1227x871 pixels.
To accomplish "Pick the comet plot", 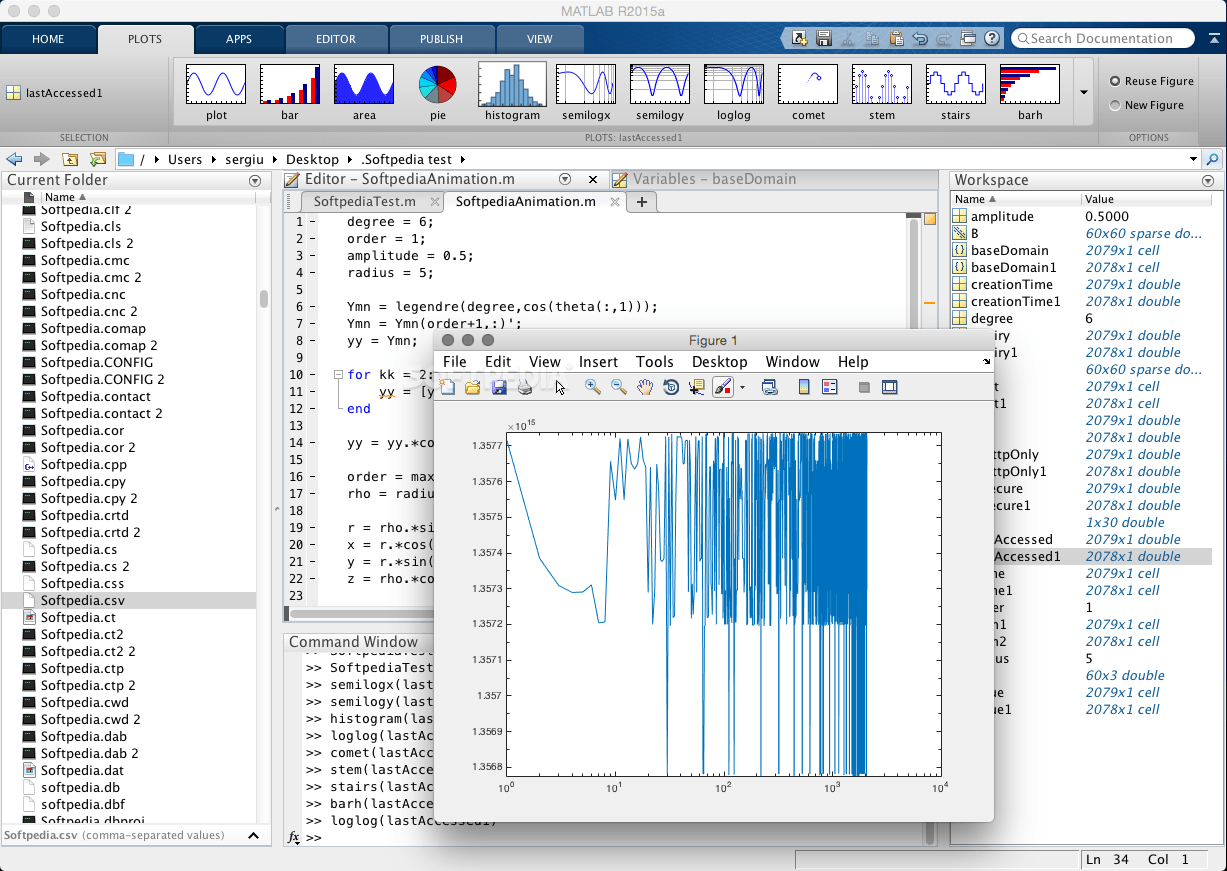I will tap(808, 92).
